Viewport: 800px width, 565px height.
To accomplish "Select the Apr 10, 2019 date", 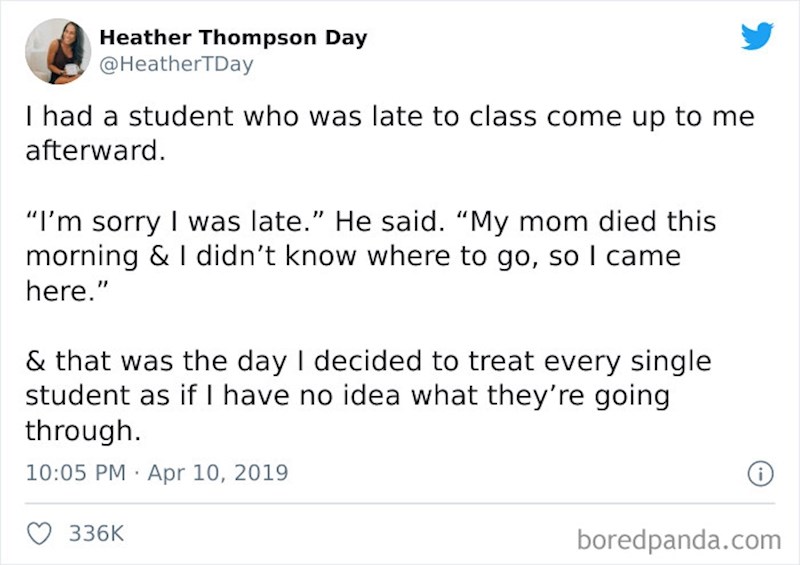I will (x=217, y=473).
